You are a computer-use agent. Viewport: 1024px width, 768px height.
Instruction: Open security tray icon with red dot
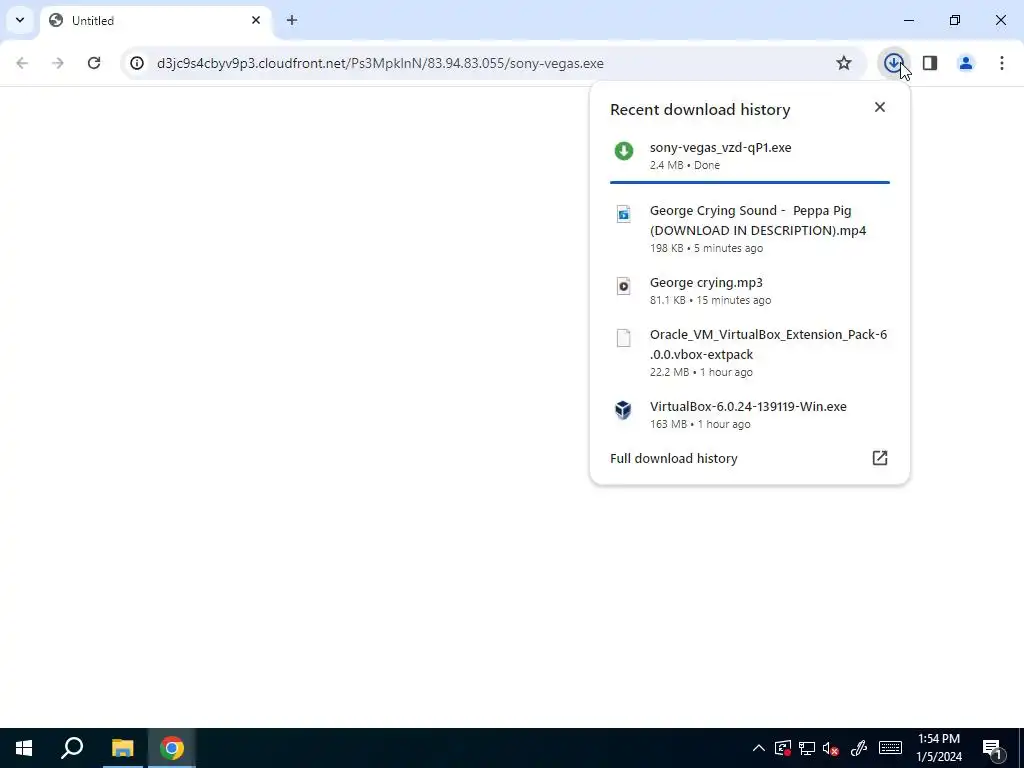point(782,748)
